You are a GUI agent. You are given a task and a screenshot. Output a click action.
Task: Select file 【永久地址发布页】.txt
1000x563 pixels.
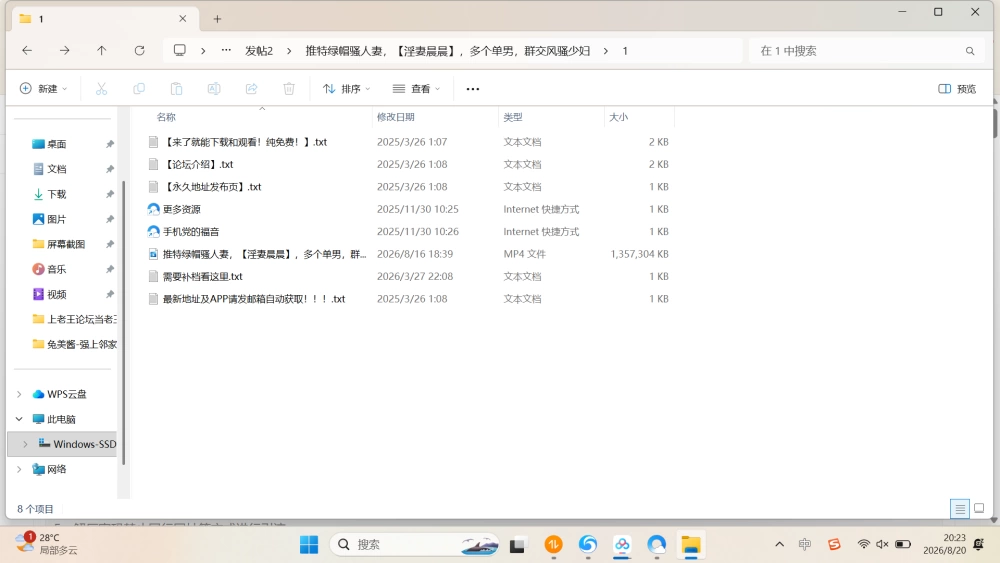point(212,187)
